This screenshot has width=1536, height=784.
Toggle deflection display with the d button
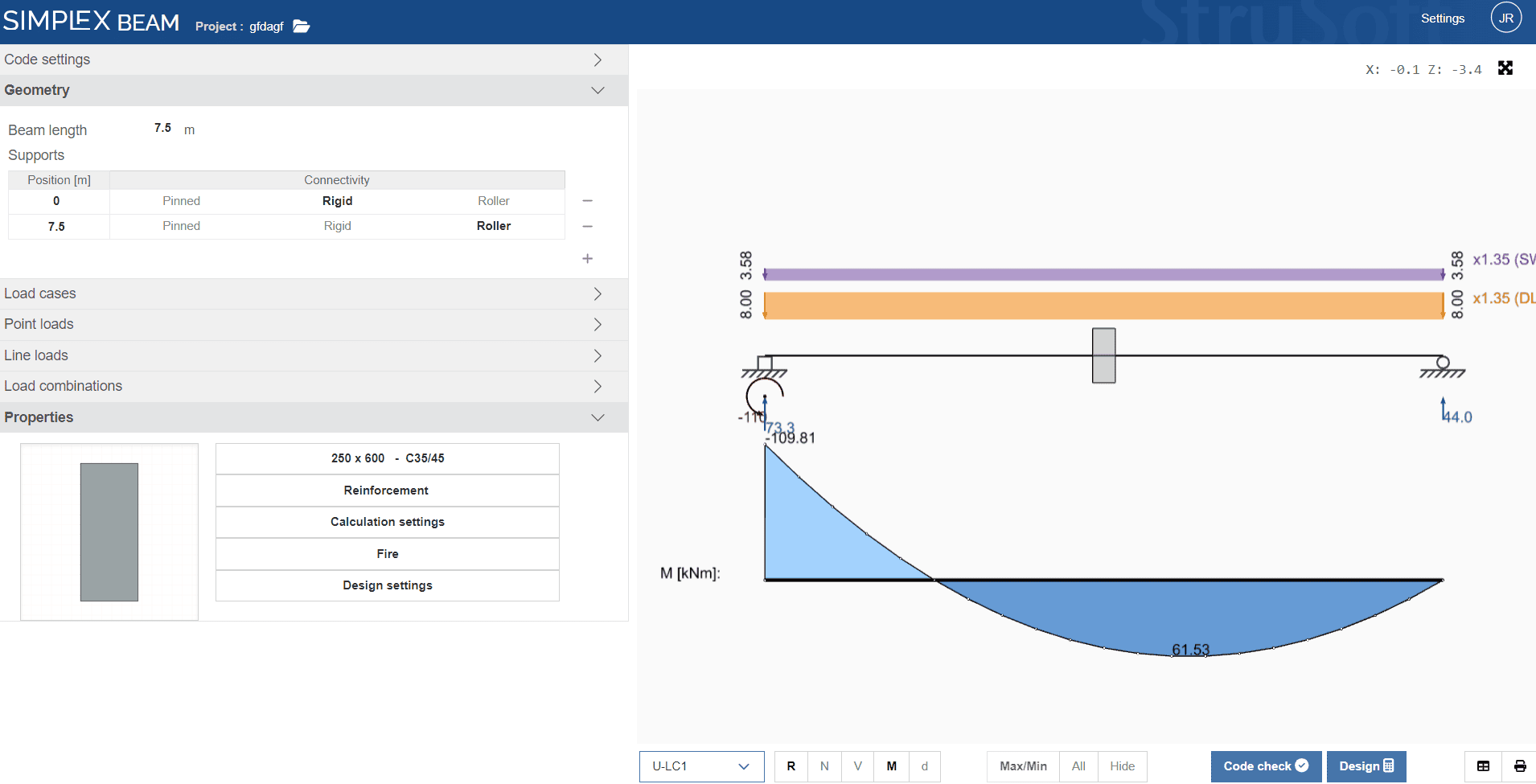point(926,766)
